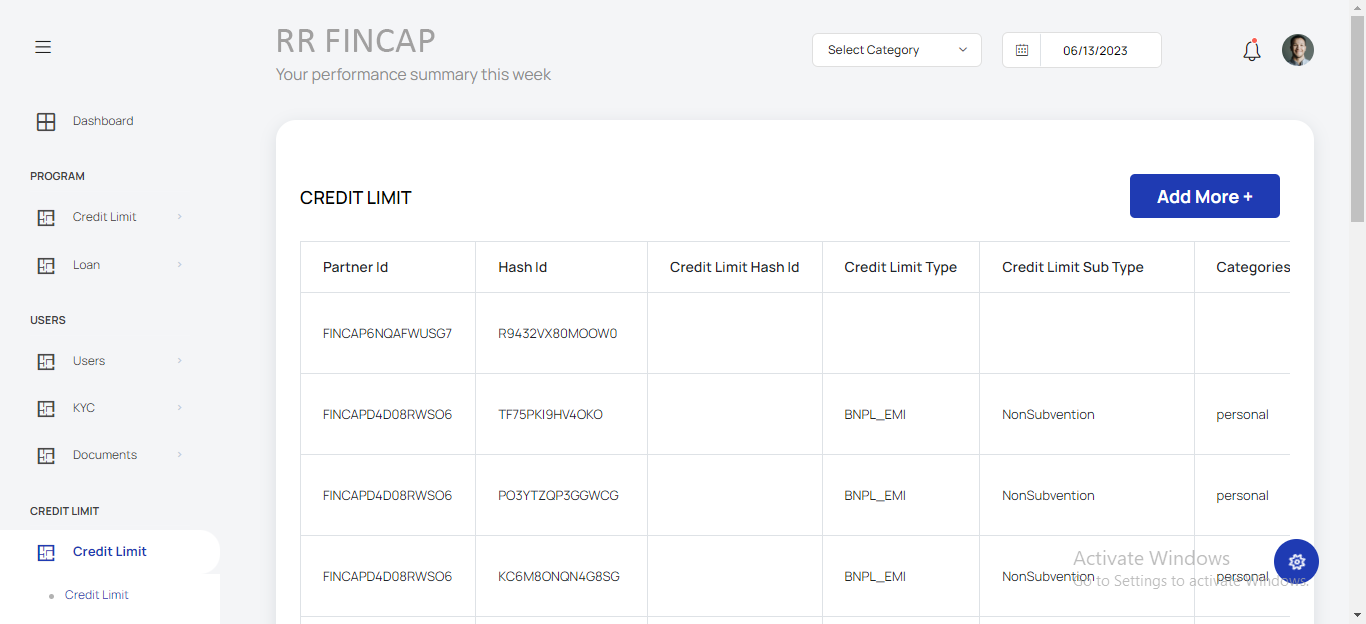
Task: Click the blue settings gear button
Action: point(1296,562)
